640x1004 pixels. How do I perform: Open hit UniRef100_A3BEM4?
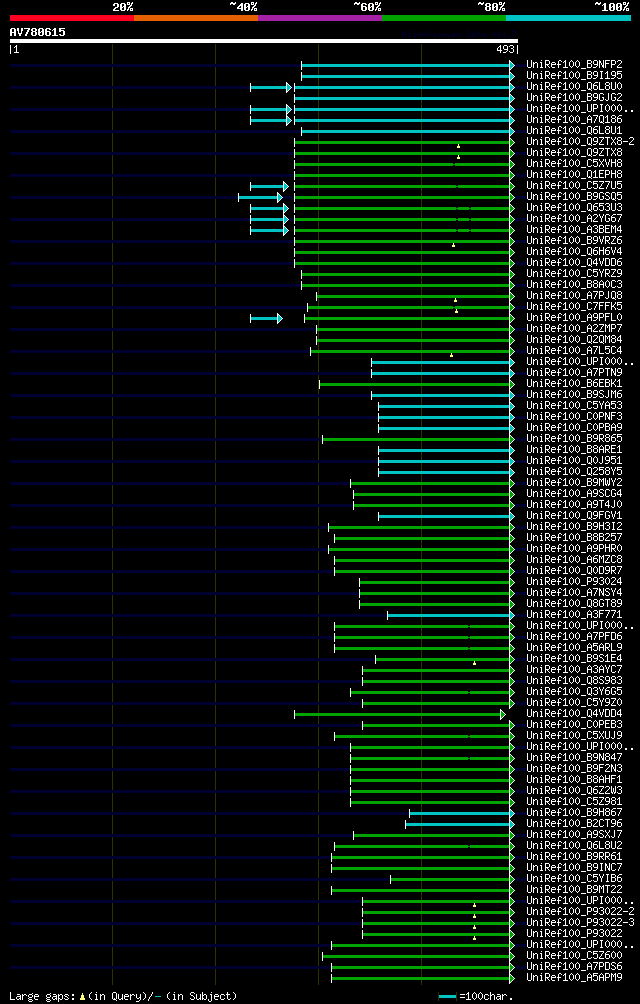tap(574, 229)
